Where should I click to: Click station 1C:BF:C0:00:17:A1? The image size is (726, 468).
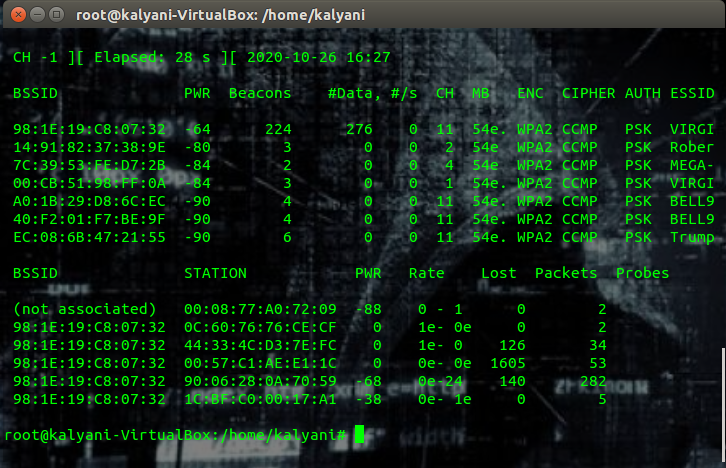click(x=260, y=399)
